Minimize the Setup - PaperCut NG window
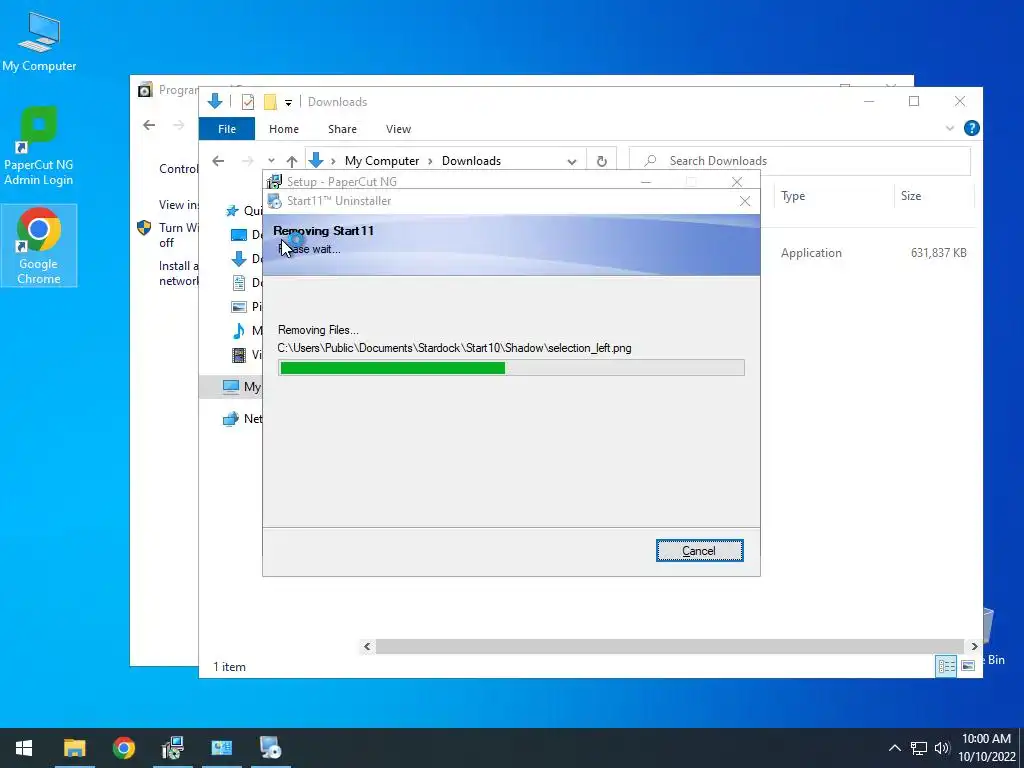This screenshot has height=768, width=1024. (x=645, y=182)
